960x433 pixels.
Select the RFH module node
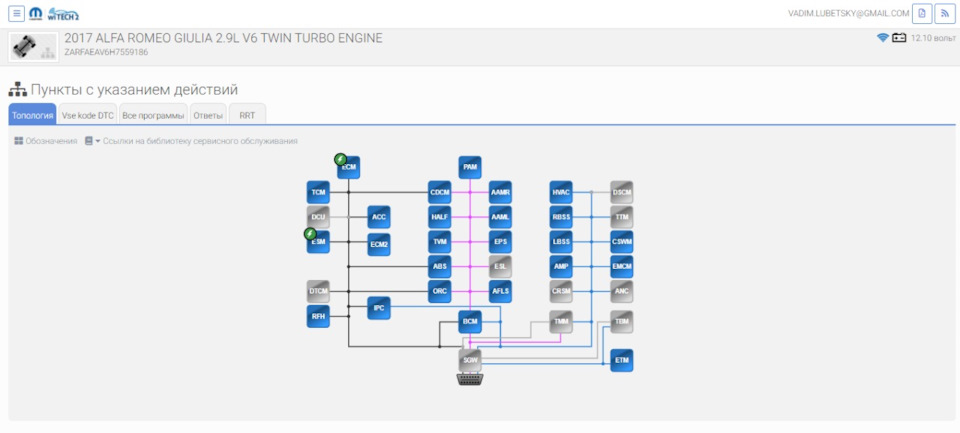pyautogui.click(x=318, y=316)
